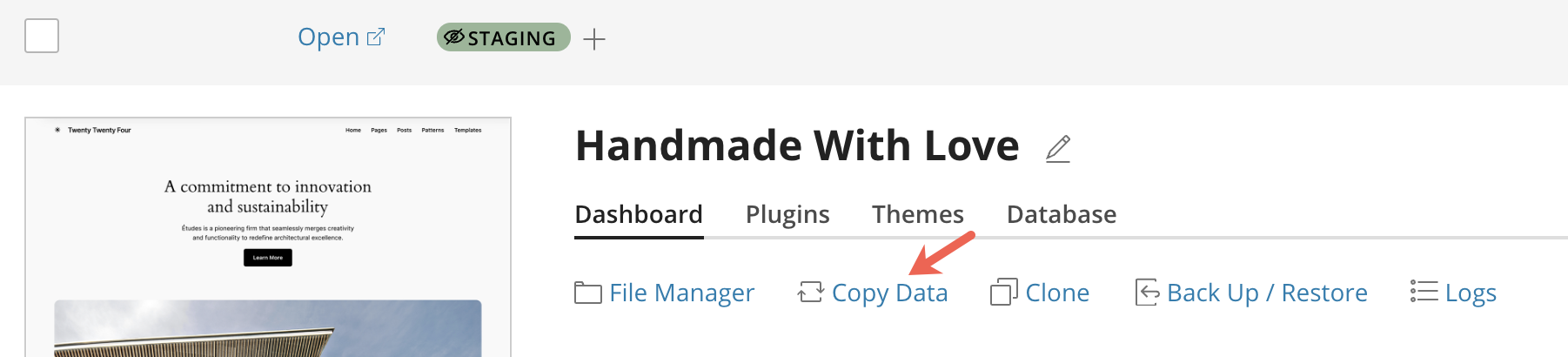Start Clone of the website

tap(1057, 293)
